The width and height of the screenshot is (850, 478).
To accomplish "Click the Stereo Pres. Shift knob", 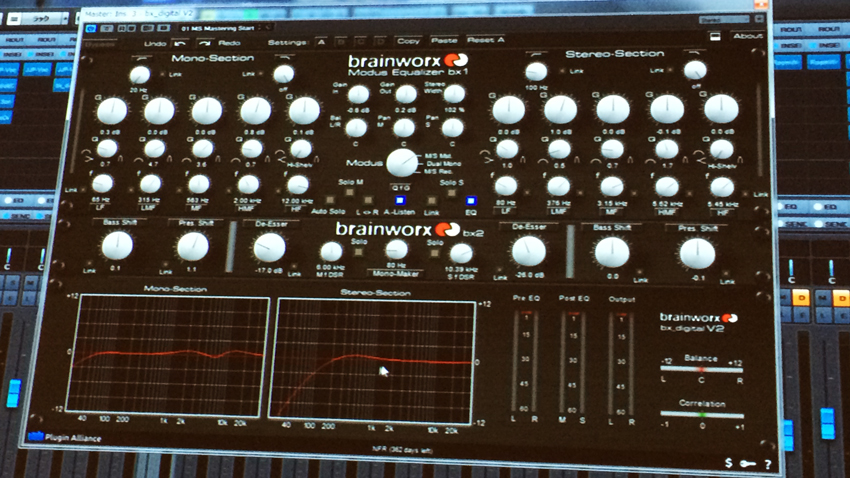I will [x=697, y=254].
